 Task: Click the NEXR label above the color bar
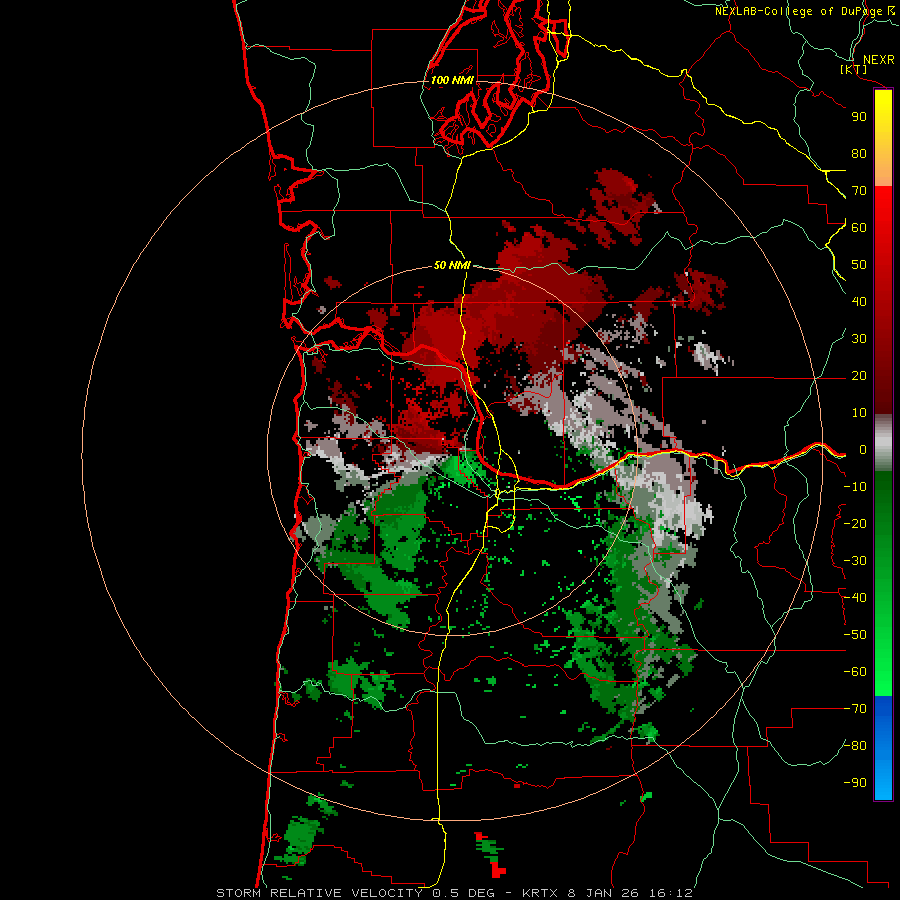[879, 60]
